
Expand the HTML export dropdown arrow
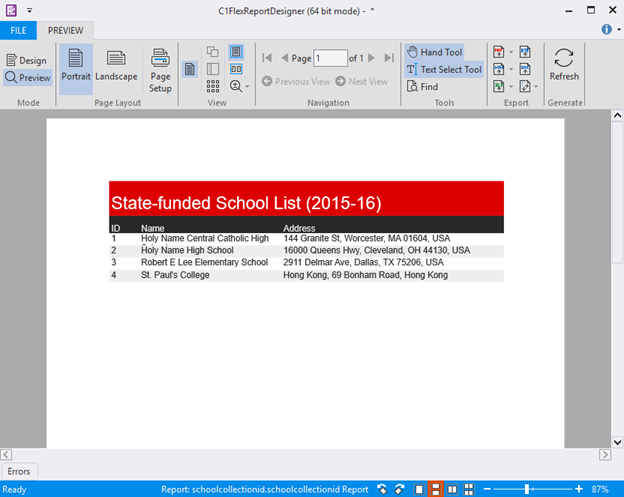click(511, 69)
